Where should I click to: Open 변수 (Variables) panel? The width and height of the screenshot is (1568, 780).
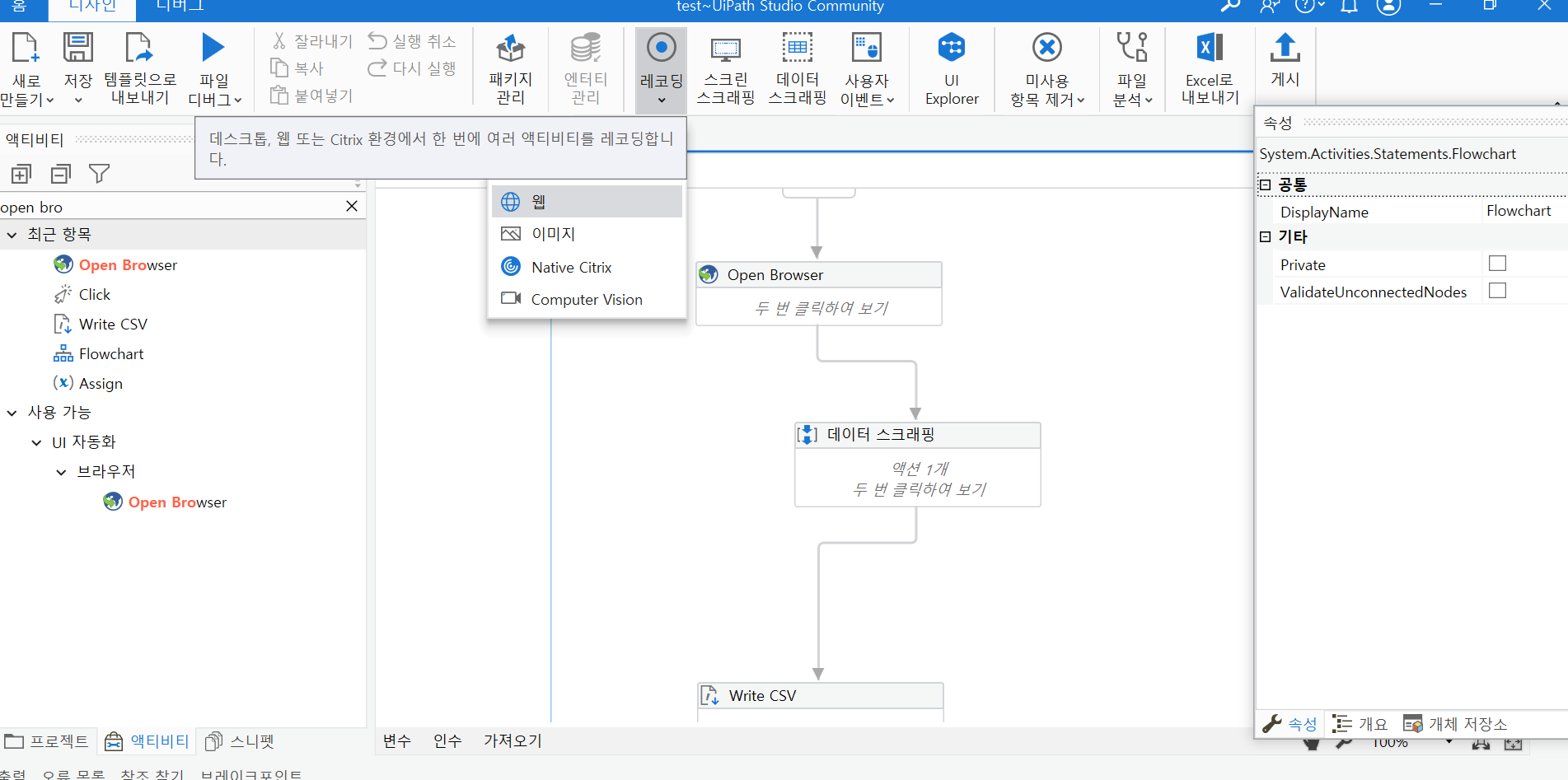[396, 740]
